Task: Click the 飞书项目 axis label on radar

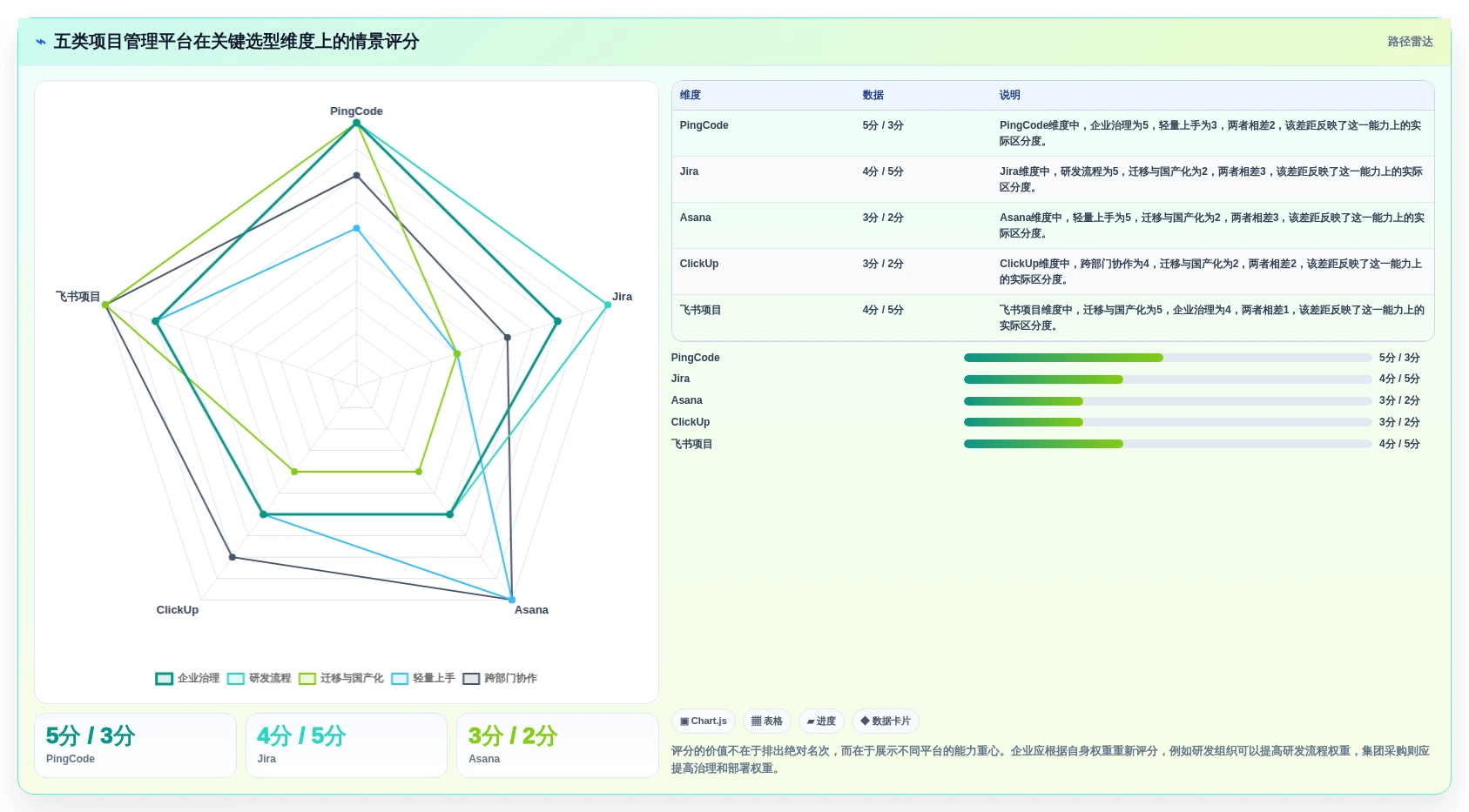Action: coord(78,297)
